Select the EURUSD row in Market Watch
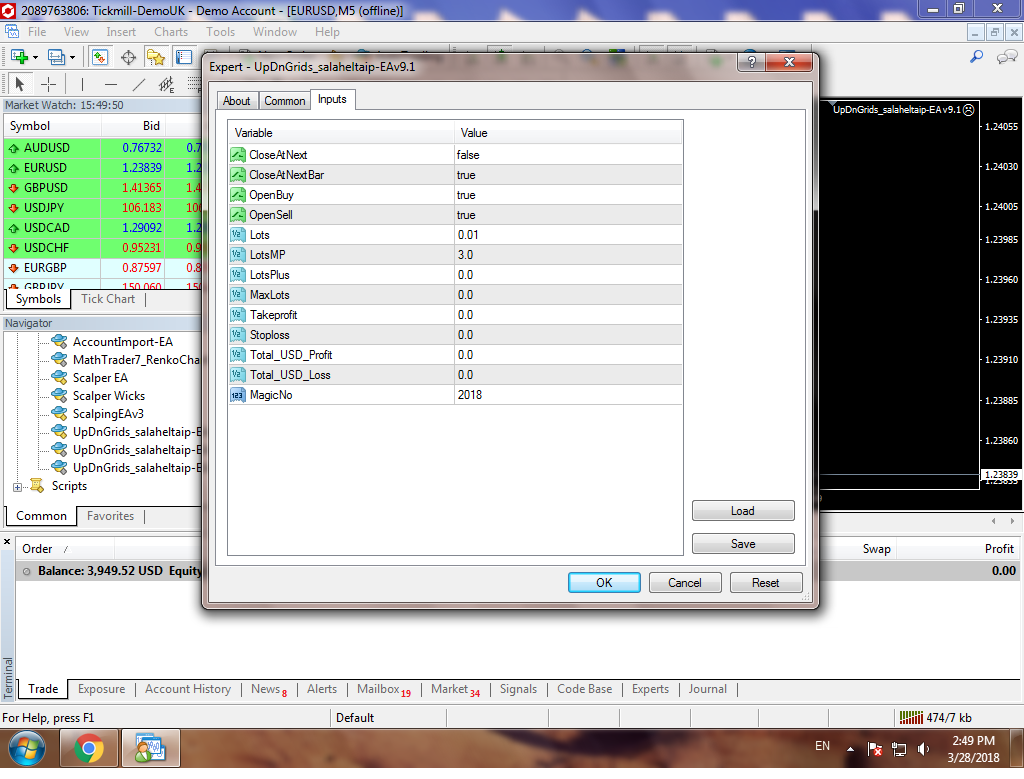Image resolution: width=1024 pixels, height=779 pixels. 103,168
